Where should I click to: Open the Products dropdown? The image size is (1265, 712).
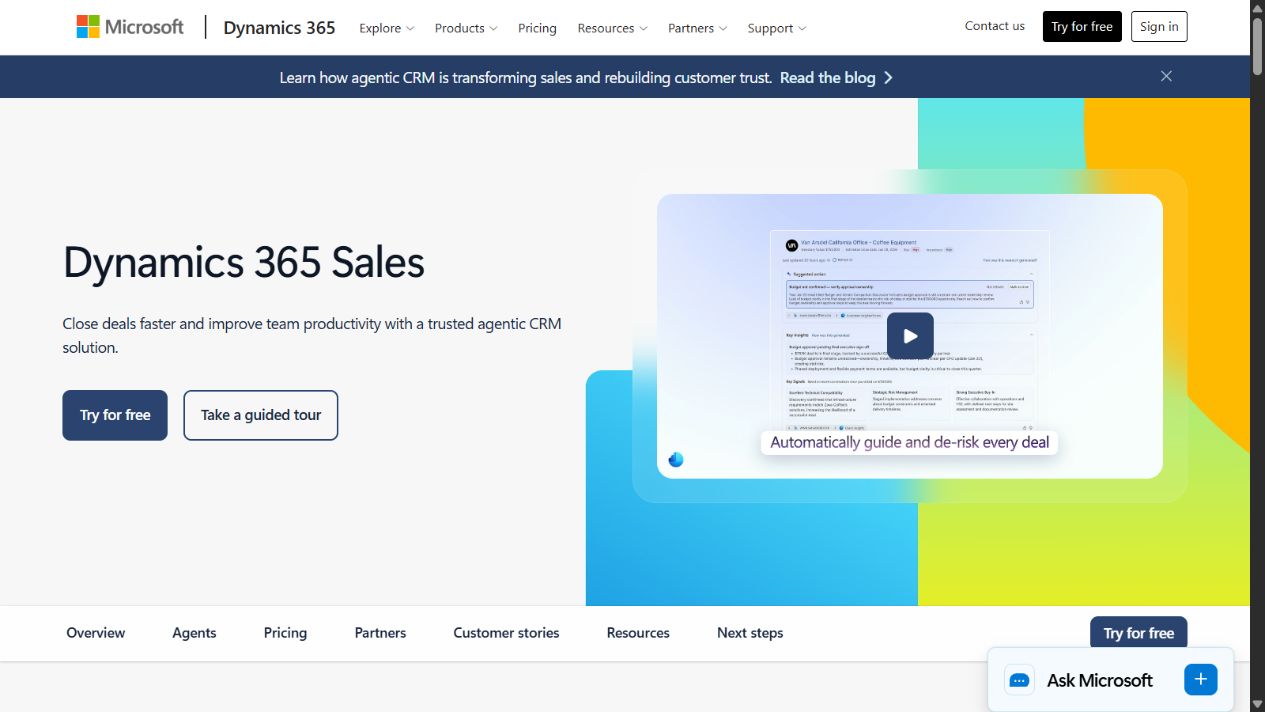click(466, 28)
